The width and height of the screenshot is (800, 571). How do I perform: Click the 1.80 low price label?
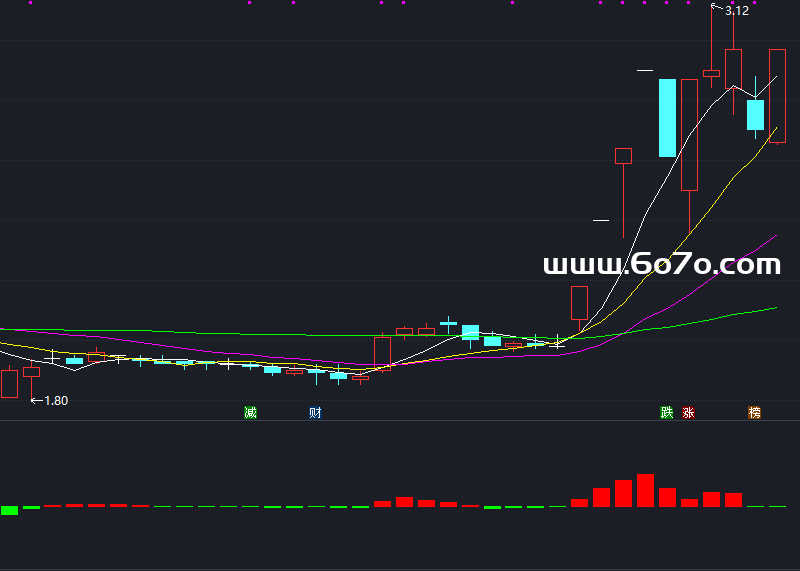56,401
